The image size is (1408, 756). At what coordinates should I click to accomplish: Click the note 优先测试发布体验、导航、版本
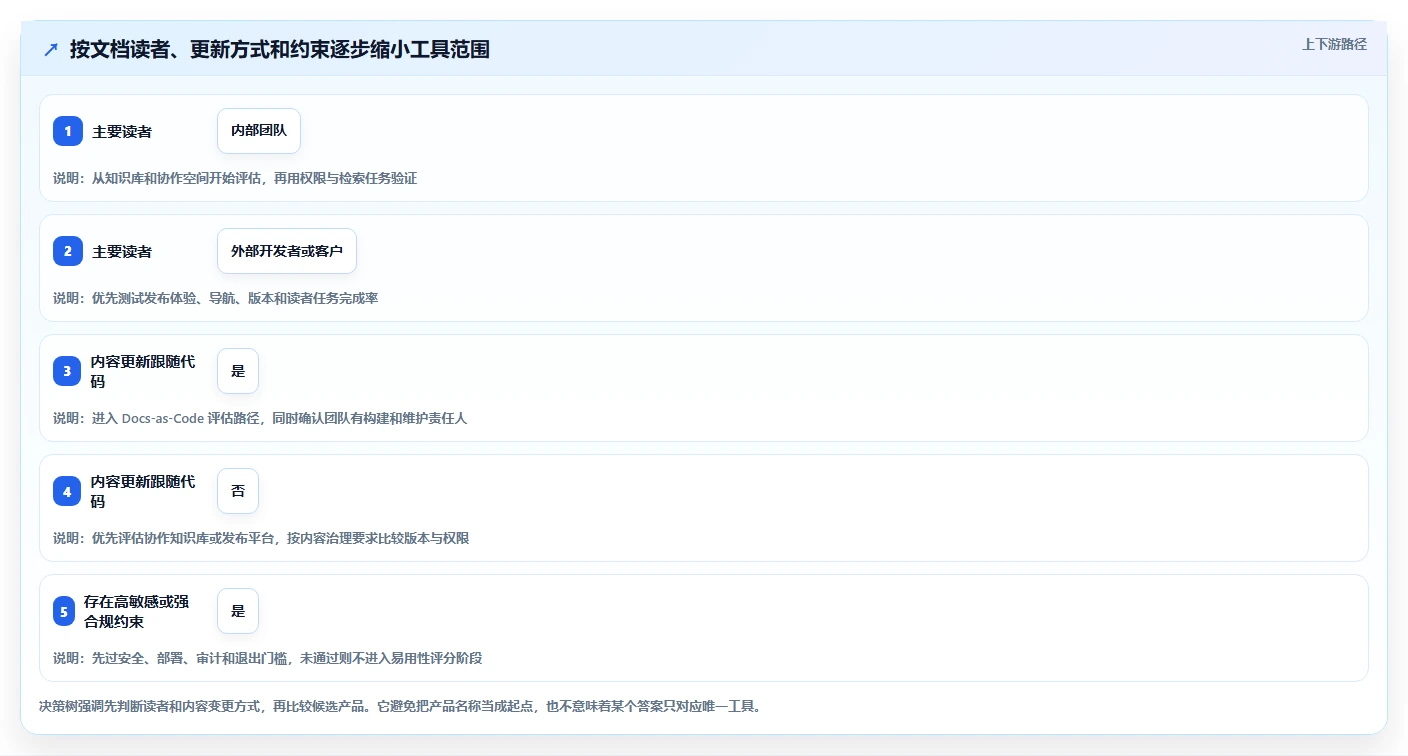click(216, 298)
